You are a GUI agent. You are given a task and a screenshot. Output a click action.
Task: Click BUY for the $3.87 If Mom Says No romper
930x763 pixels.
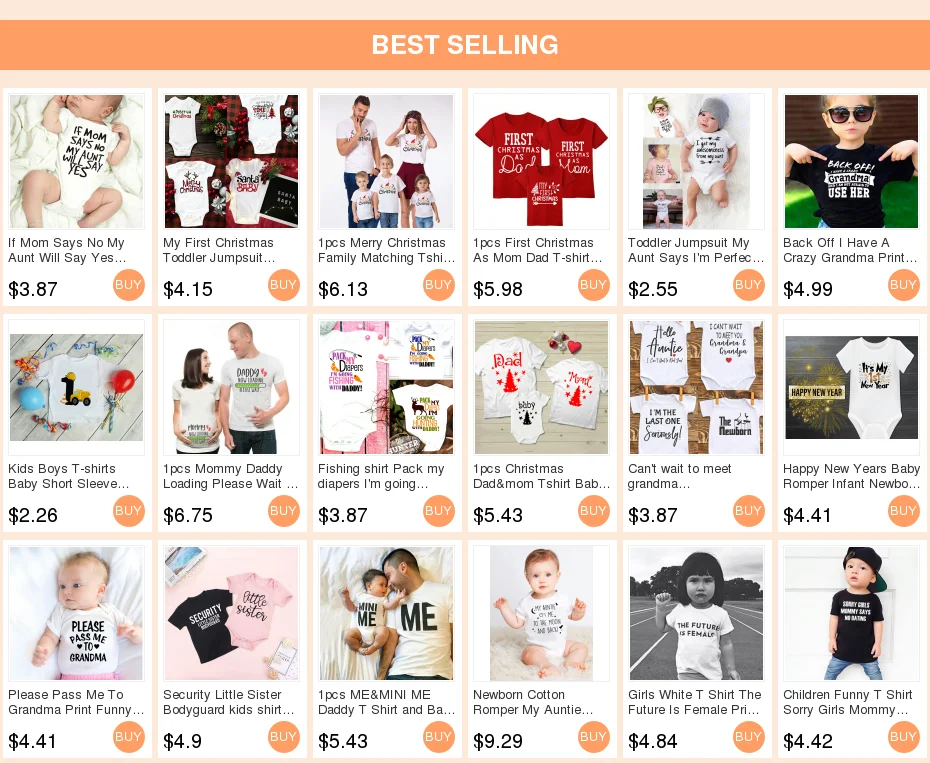coord(129,285)
